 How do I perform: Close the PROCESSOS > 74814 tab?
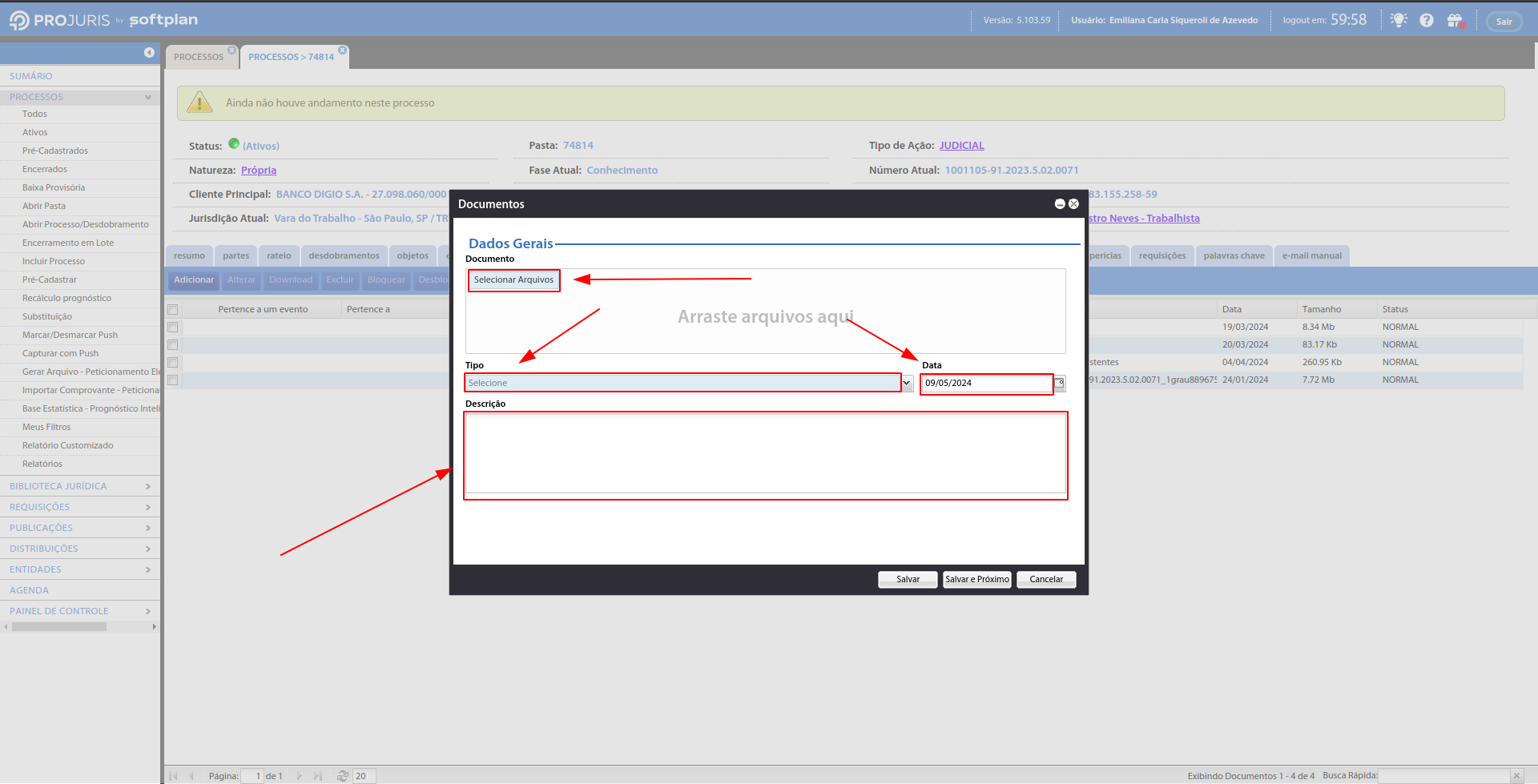click(343, 50)
